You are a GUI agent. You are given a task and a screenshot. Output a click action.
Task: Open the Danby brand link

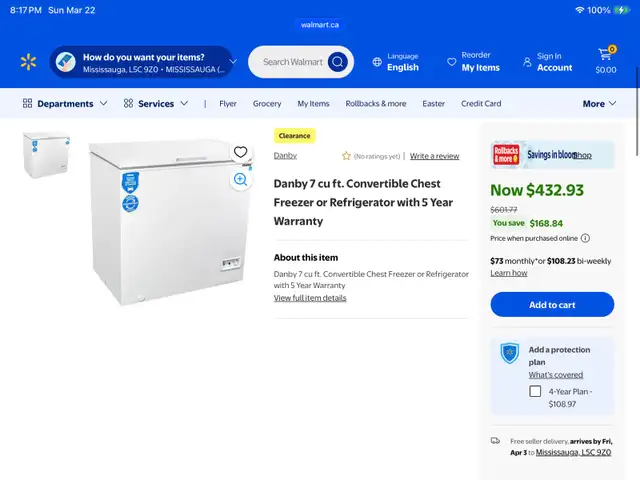[x=285, y=156]
